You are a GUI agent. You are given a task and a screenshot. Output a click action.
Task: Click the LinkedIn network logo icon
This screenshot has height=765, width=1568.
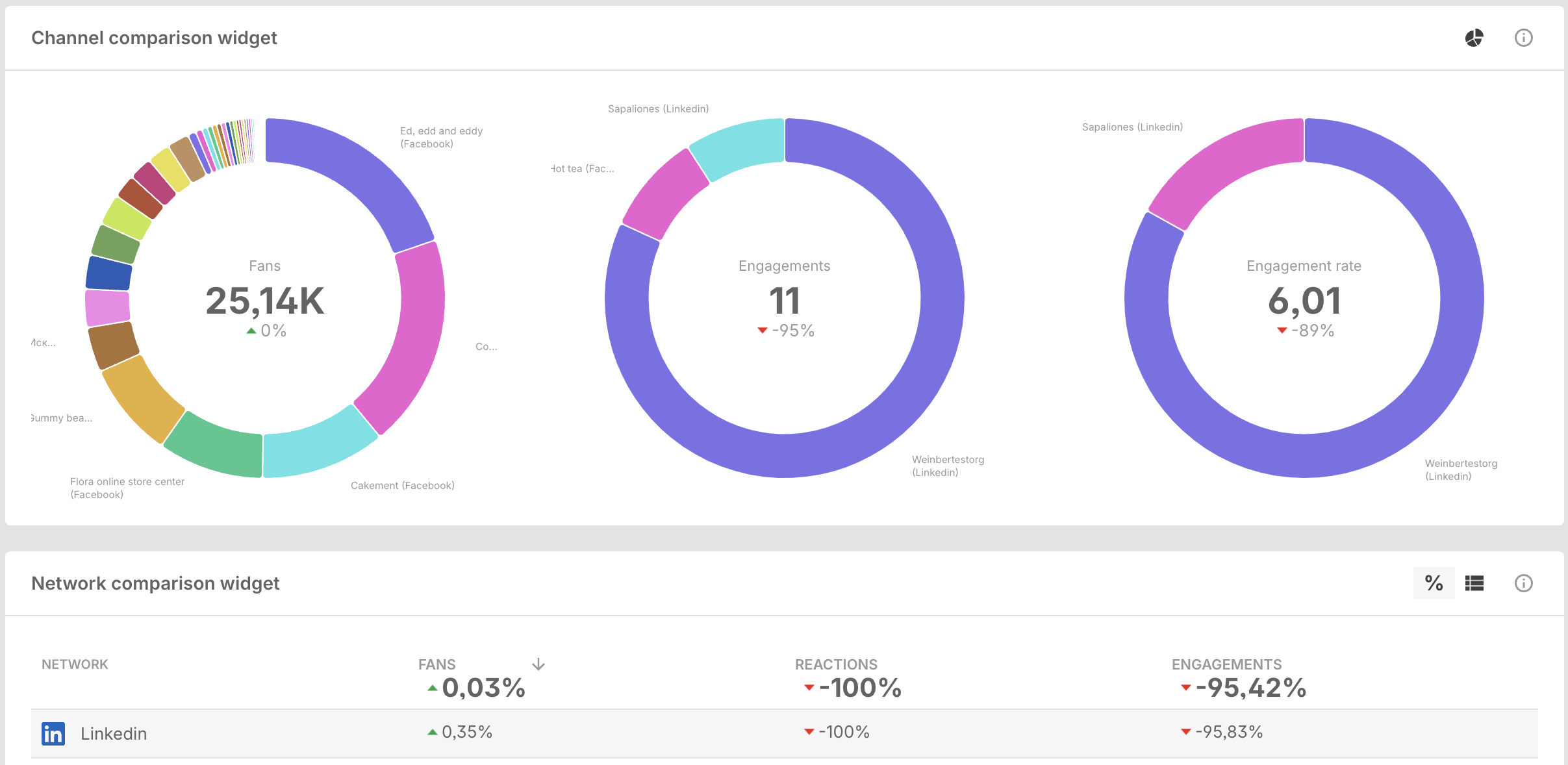[53, 734]
